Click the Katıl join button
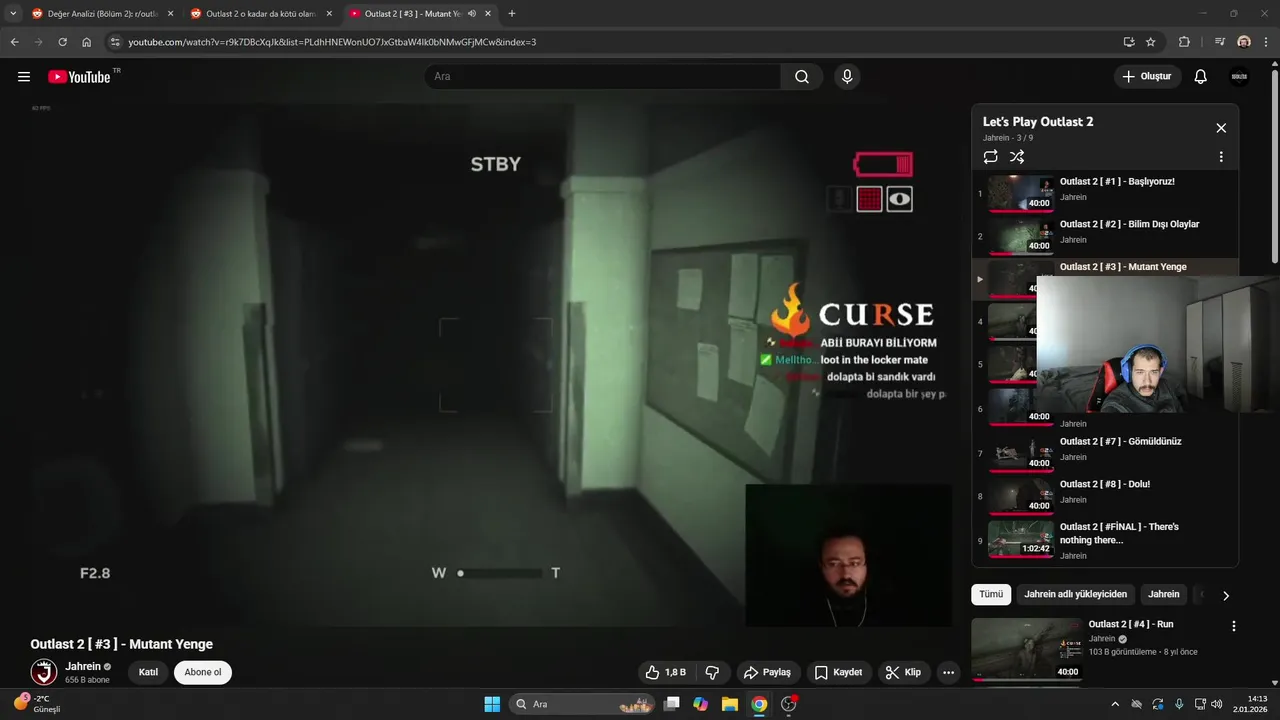 (x=148, y=672)
